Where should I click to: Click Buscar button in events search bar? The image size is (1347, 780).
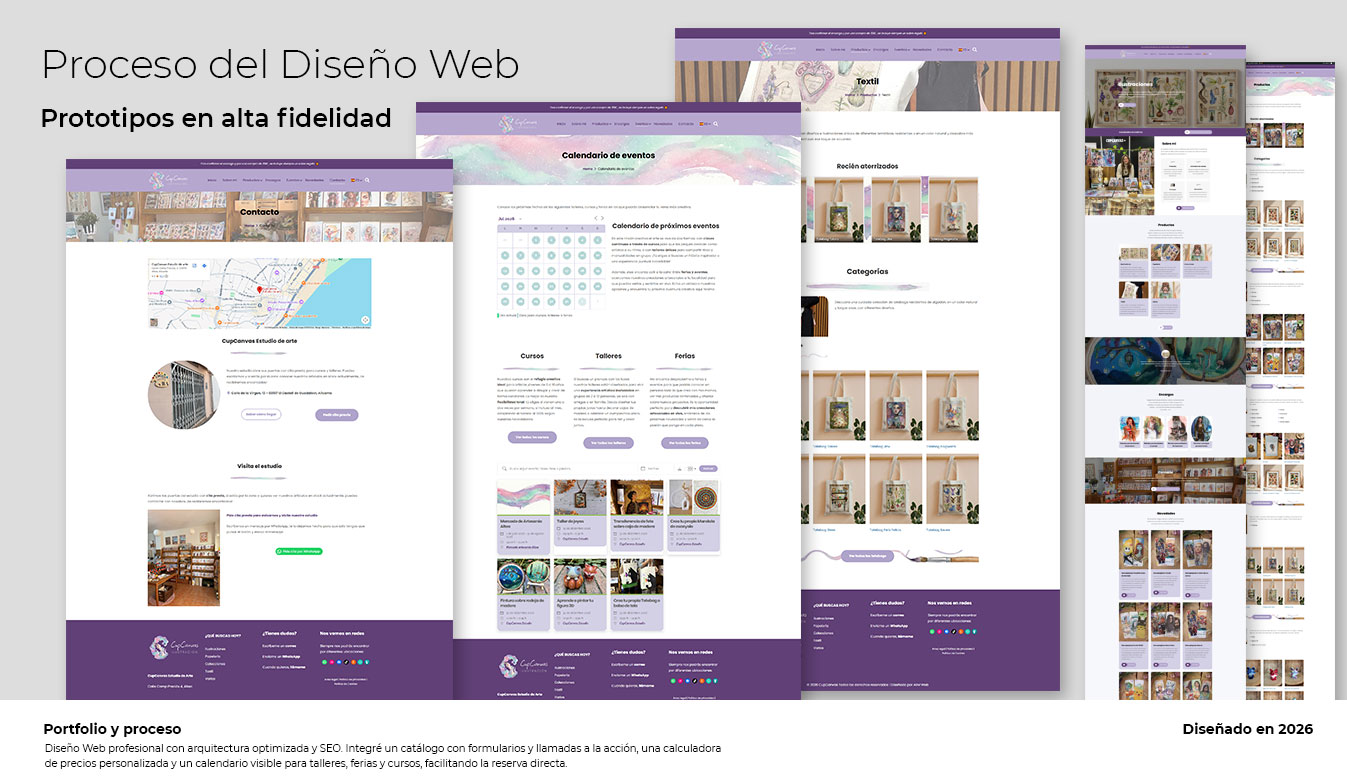[708, 468]
